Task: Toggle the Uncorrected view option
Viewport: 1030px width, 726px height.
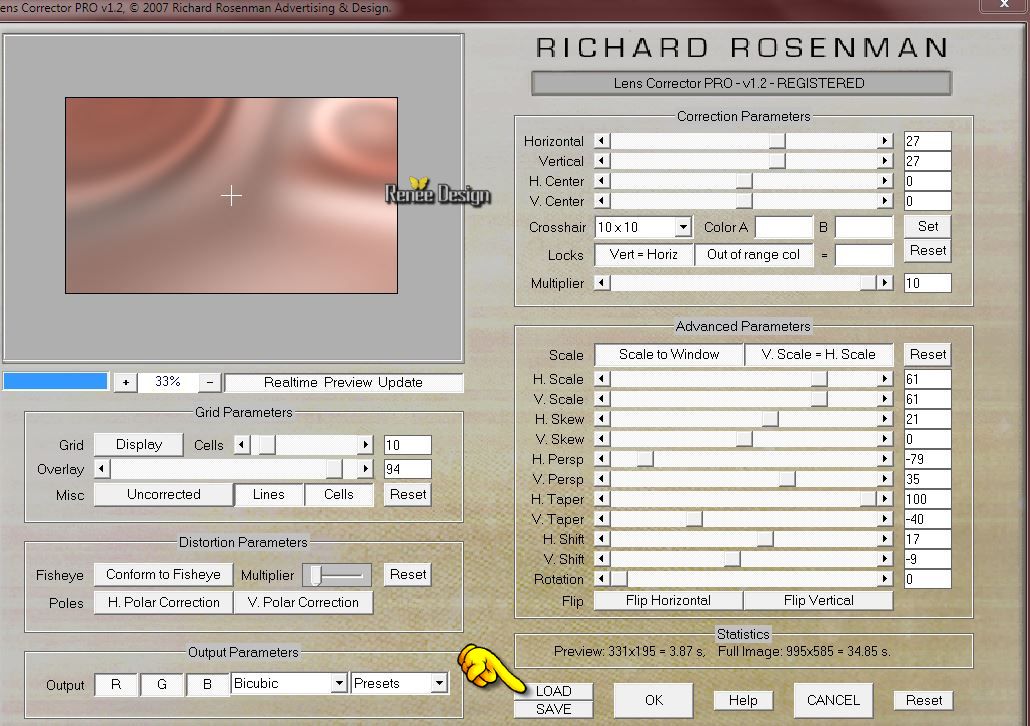Action: [x=164, y=495]
